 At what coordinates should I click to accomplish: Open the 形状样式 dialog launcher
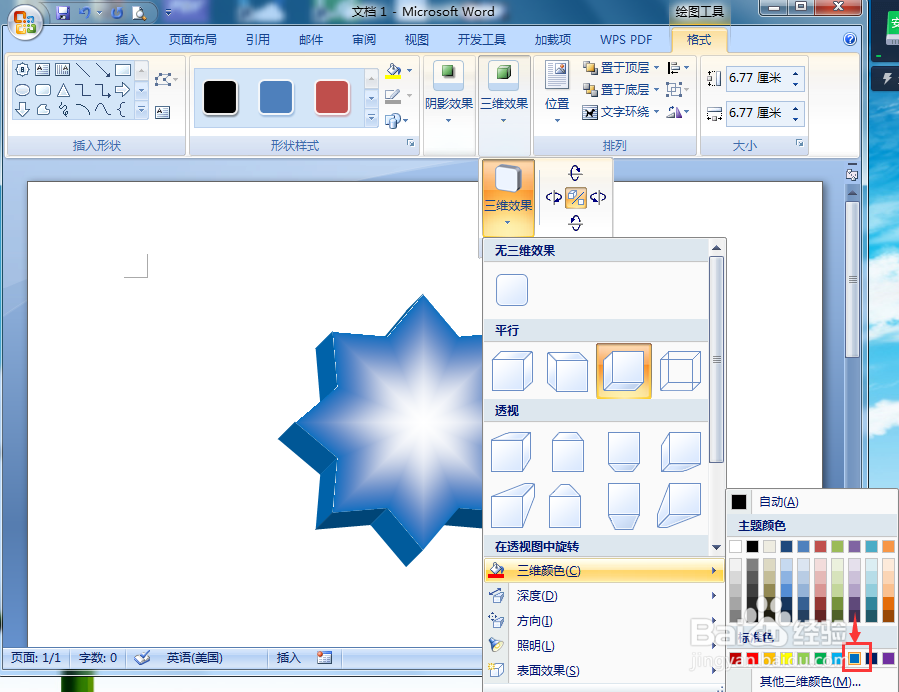click(411, 143)
